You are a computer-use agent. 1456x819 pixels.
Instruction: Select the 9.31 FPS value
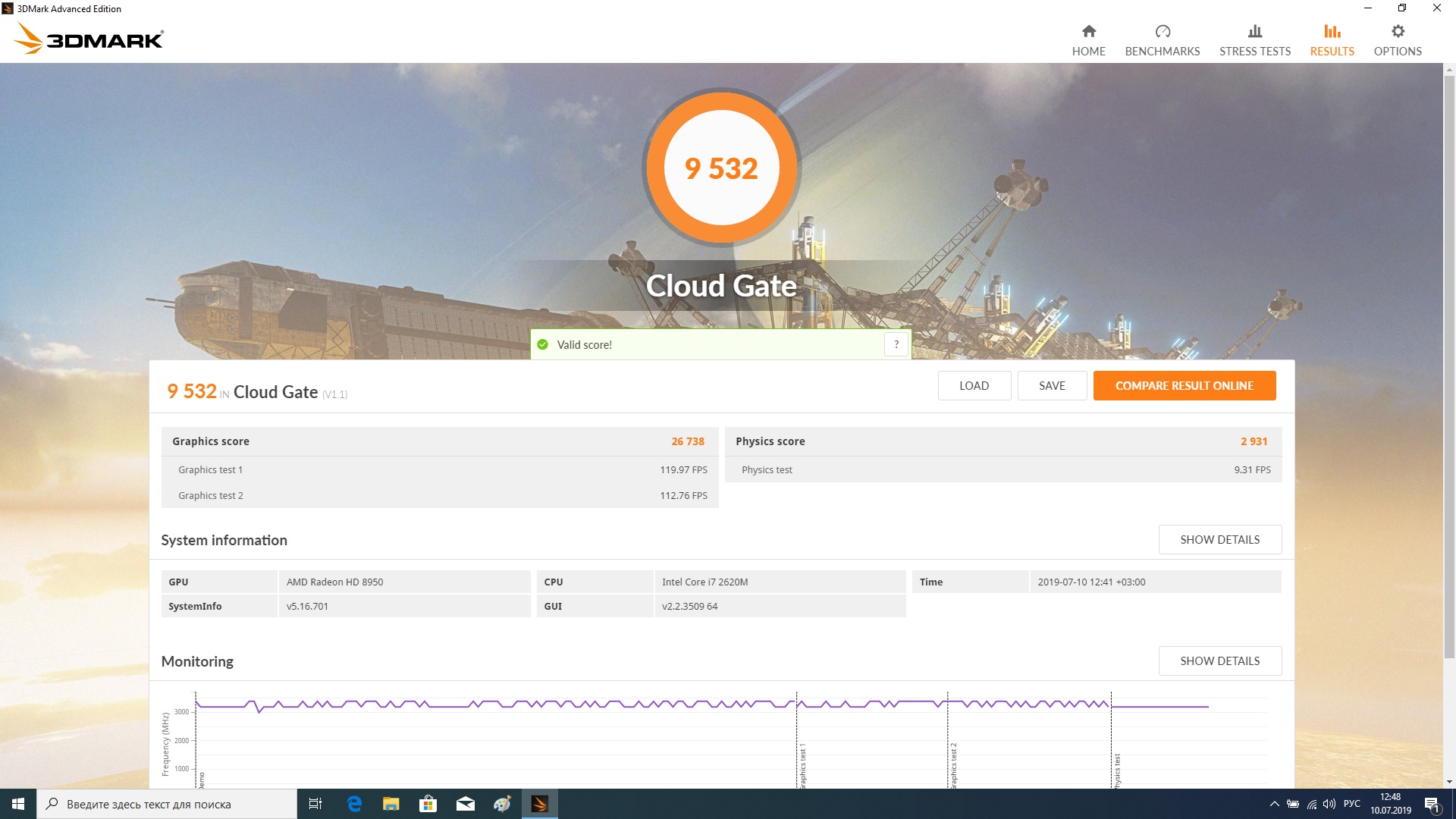point(1252,469)
